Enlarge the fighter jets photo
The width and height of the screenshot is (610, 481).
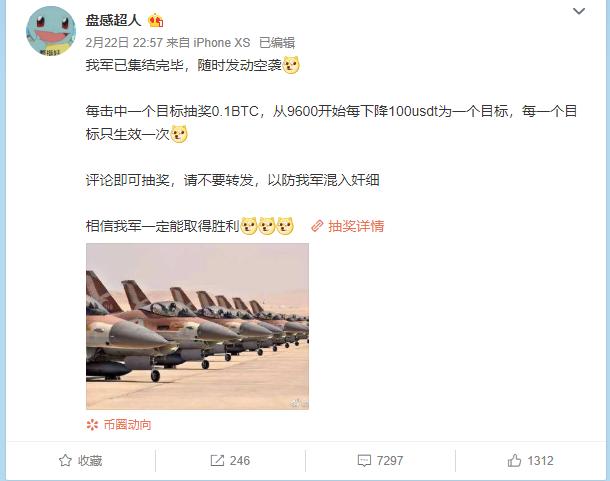tap(197, 326)
